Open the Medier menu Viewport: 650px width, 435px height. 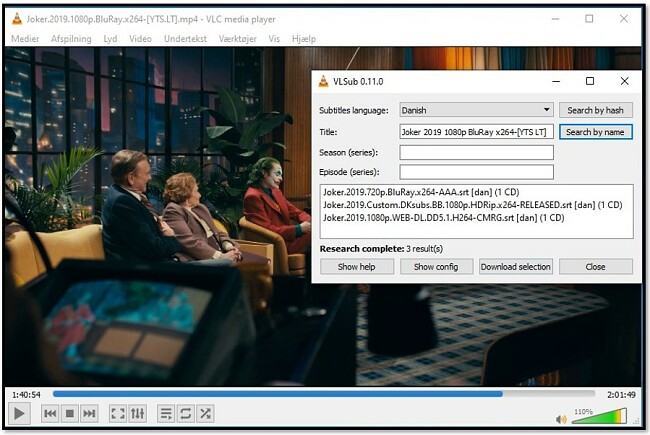point(25,39)
